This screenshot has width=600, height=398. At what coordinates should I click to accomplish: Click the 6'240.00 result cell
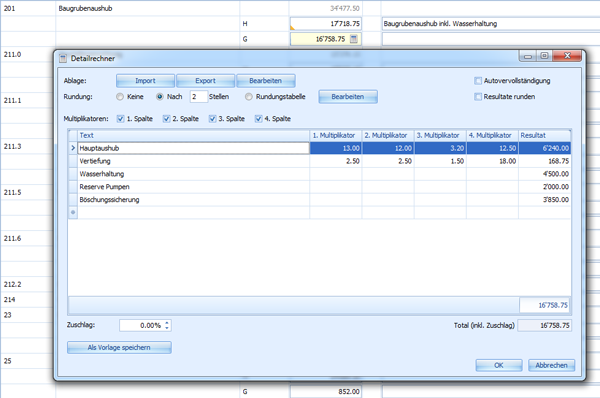(x=545, y=148)
